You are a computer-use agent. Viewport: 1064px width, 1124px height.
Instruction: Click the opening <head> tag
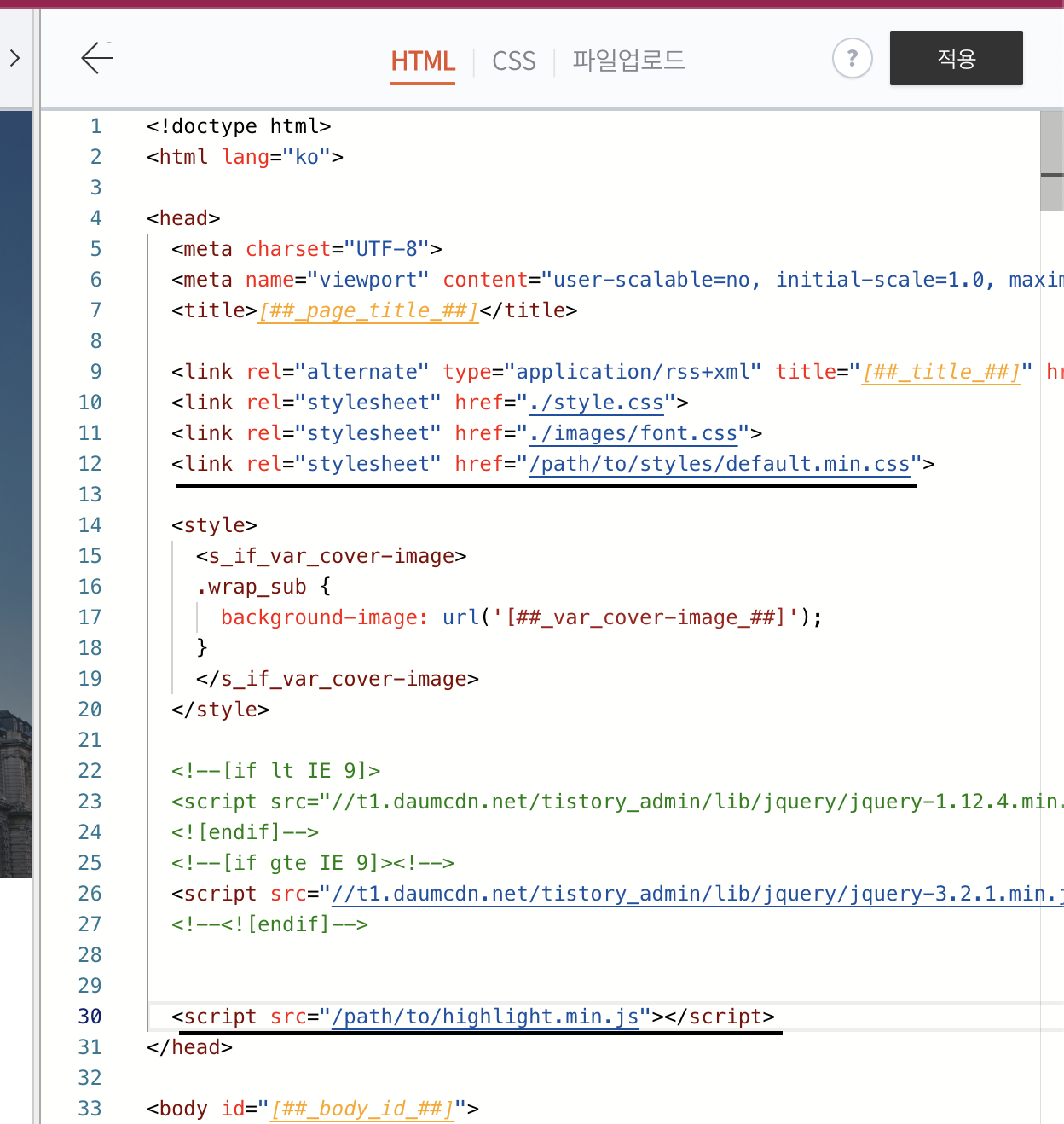click(x=183, y=218)
